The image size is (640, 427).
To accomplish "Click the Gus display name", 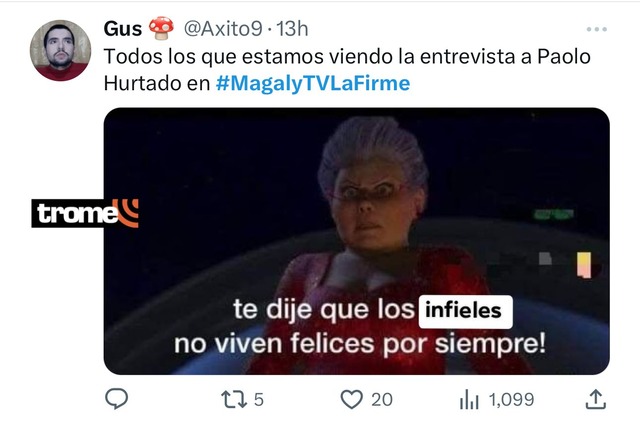I will point(122,29).
